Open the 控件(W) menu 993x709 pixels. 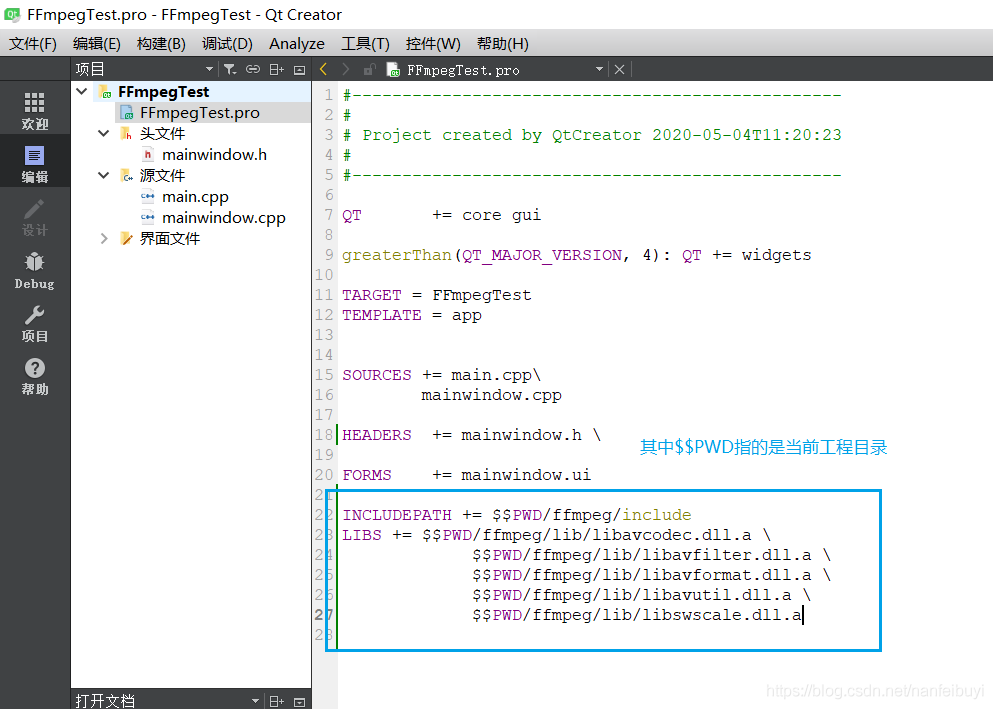pyautogui.click(x=433, y=44)
